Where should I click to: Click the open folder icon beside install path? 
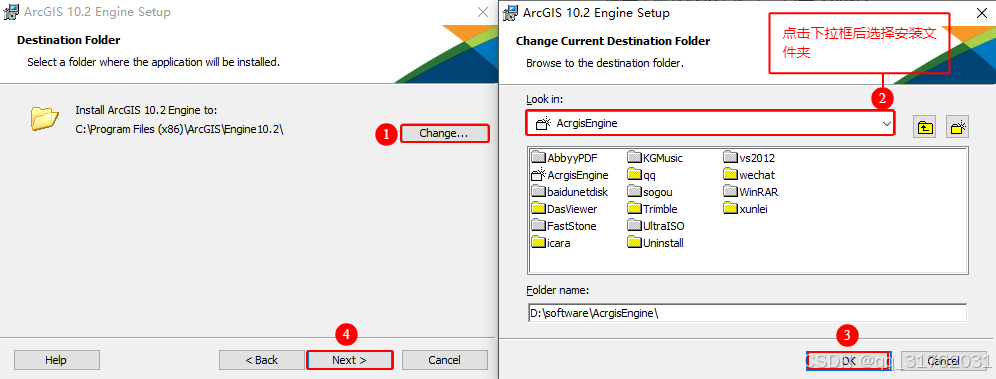coord(44,119)
